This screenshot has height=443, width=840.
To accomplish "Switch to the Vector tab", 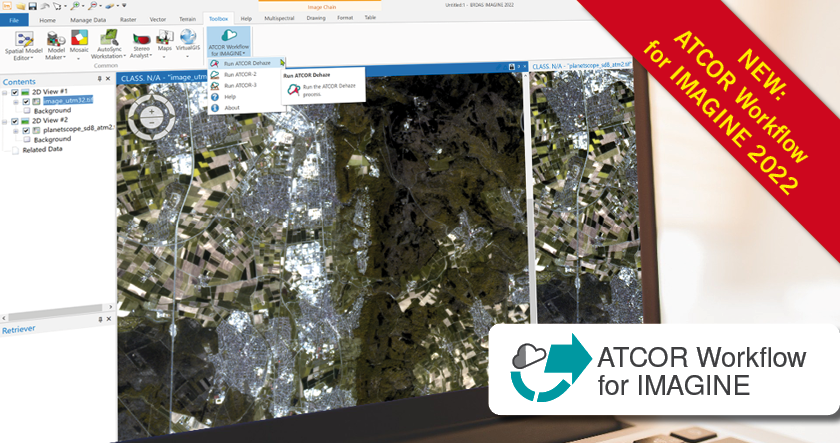I will tap(158, 19).
